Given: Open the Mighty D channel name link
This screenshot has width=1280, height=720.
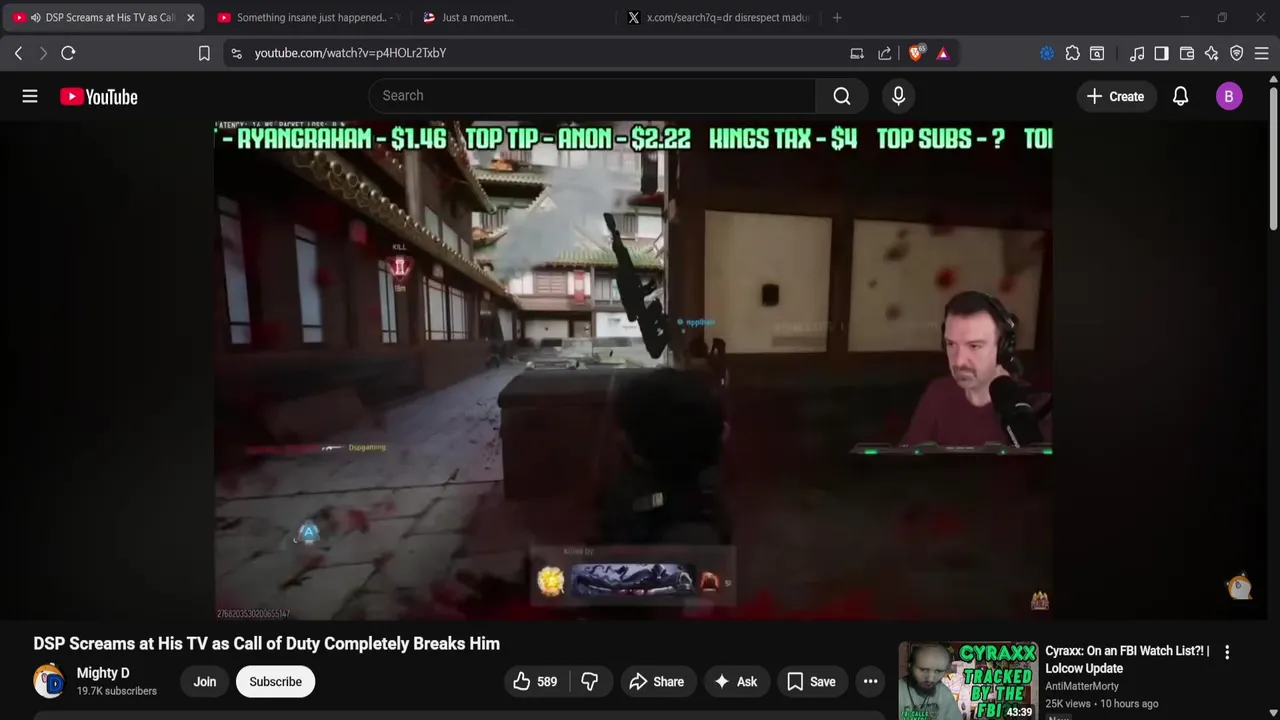Looking at the screenshot, I should tap(103, 673).
